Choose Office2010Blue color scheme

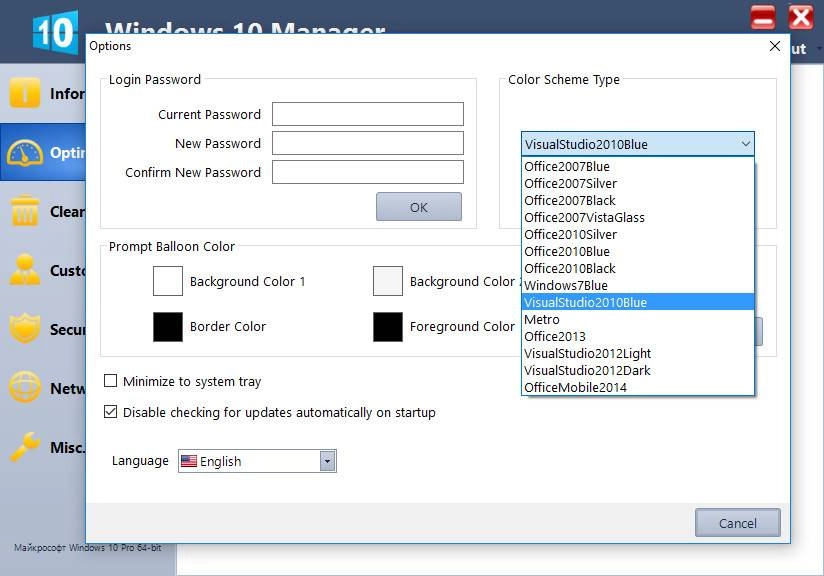click(638, 252)
